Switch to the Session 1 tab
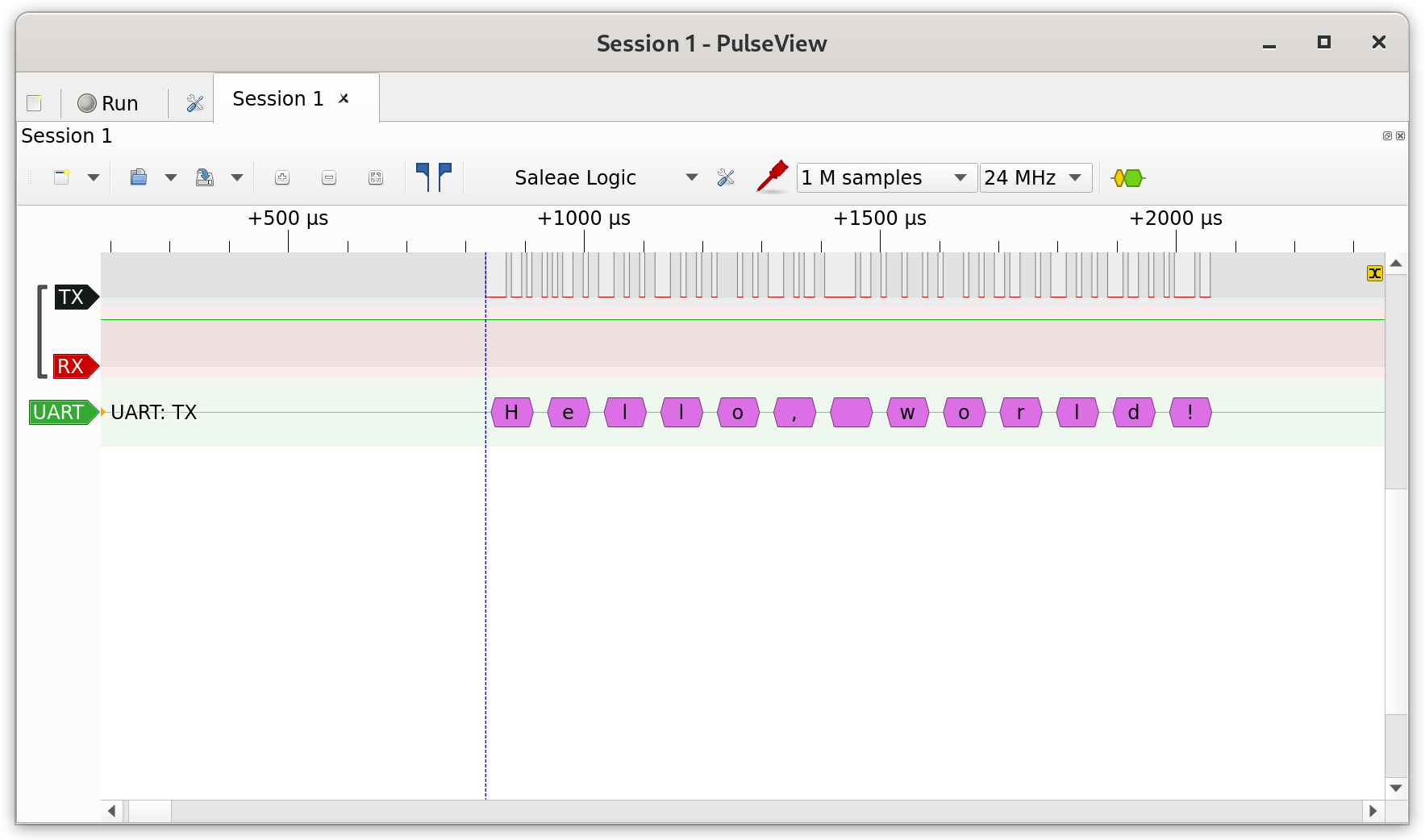 click(278, 99)
